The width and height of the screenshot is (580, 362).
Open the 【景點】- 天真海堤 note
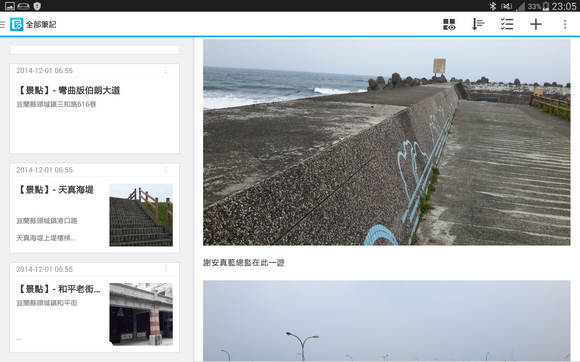[x=94, y=208]
